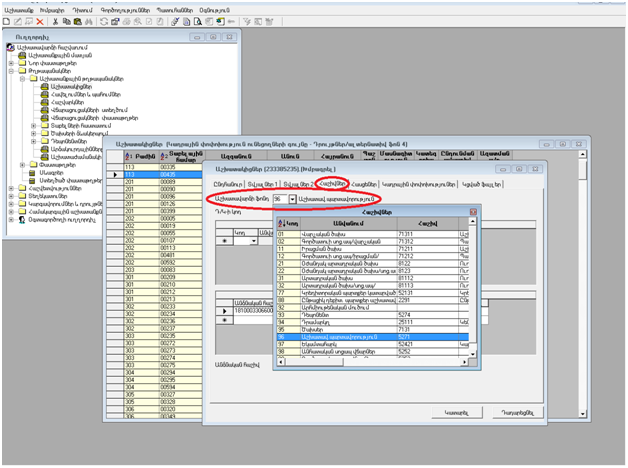Click the scissors cut icon
This screenshot has width=628, height=468.
tap(55, 20)
